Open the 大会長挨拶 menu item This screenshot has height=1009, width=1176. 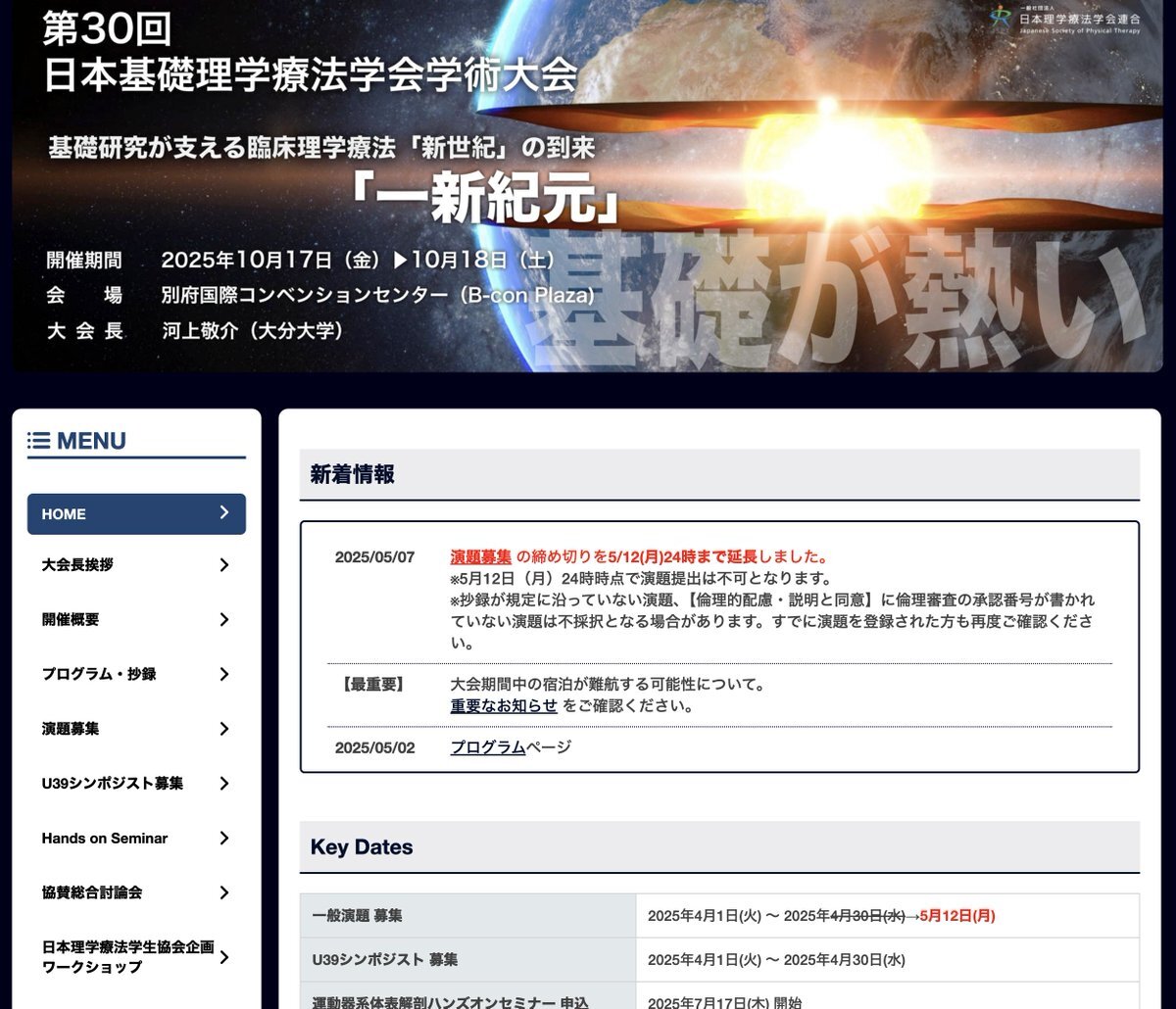coord(136,565)
